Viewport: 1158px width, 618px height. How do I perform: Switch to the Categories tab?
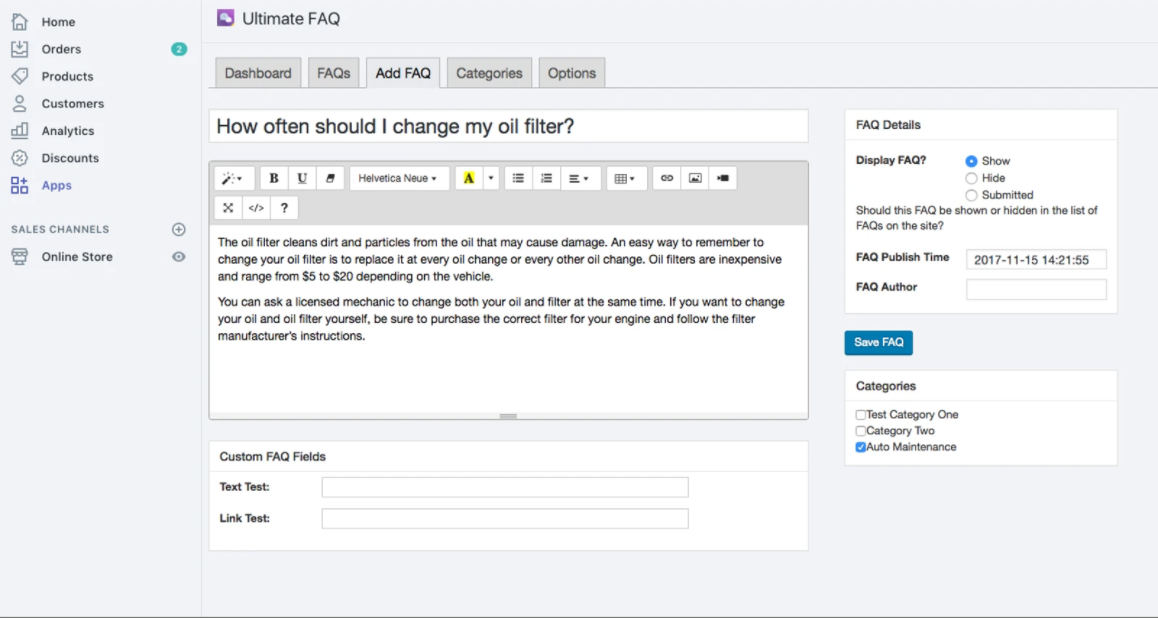click(x=489, y=73)
